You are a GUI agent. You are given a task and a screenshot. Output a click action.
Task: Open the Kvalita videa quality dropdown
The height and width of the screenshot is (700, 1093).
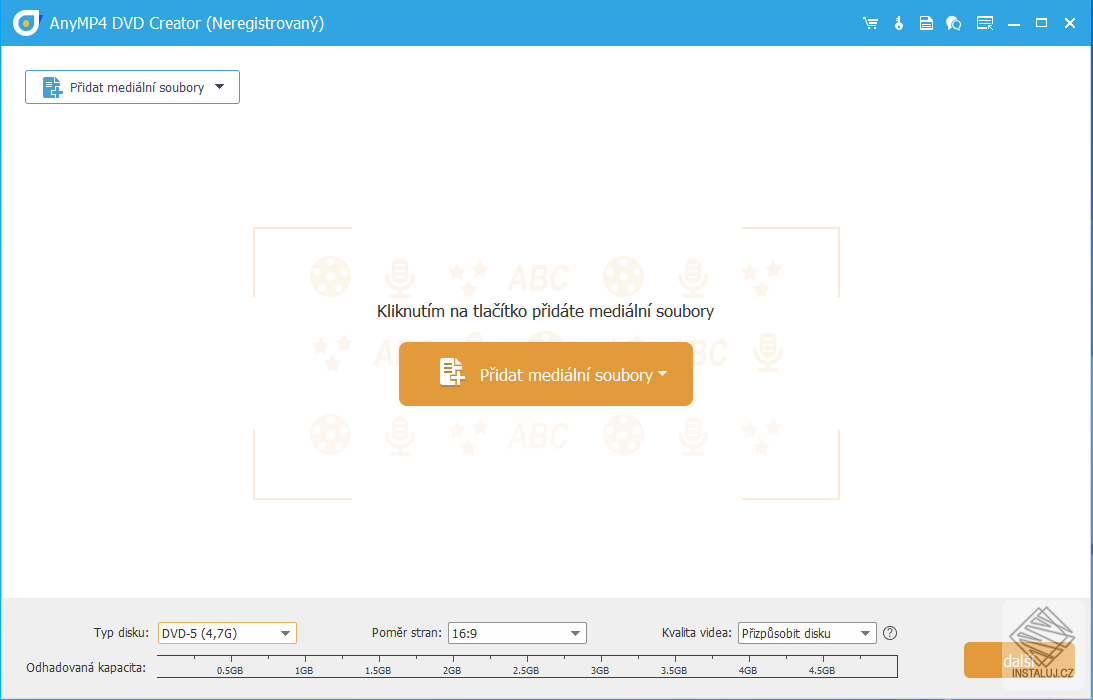(x=865, y=633)
